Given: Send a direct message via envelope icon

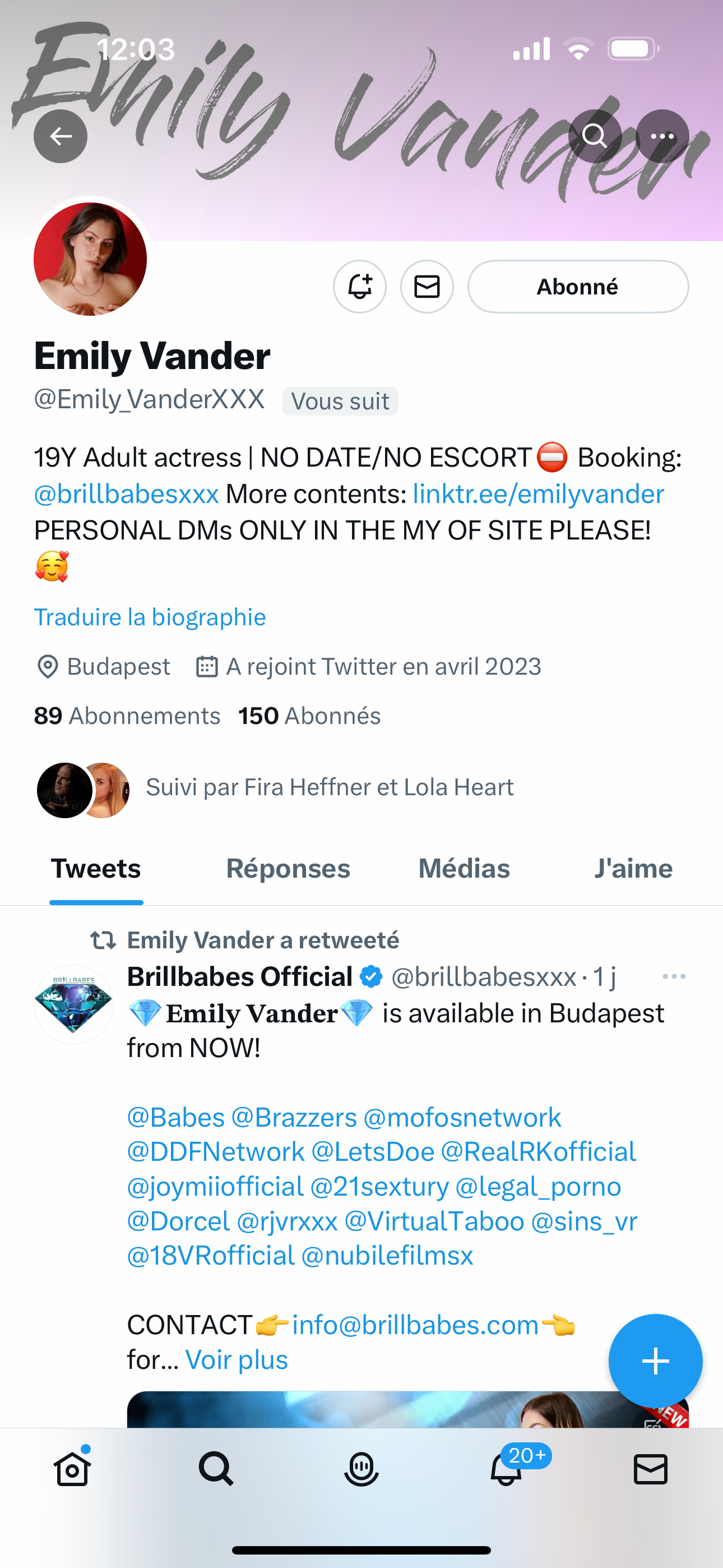Looking at the screenshot, I should 427,287.
